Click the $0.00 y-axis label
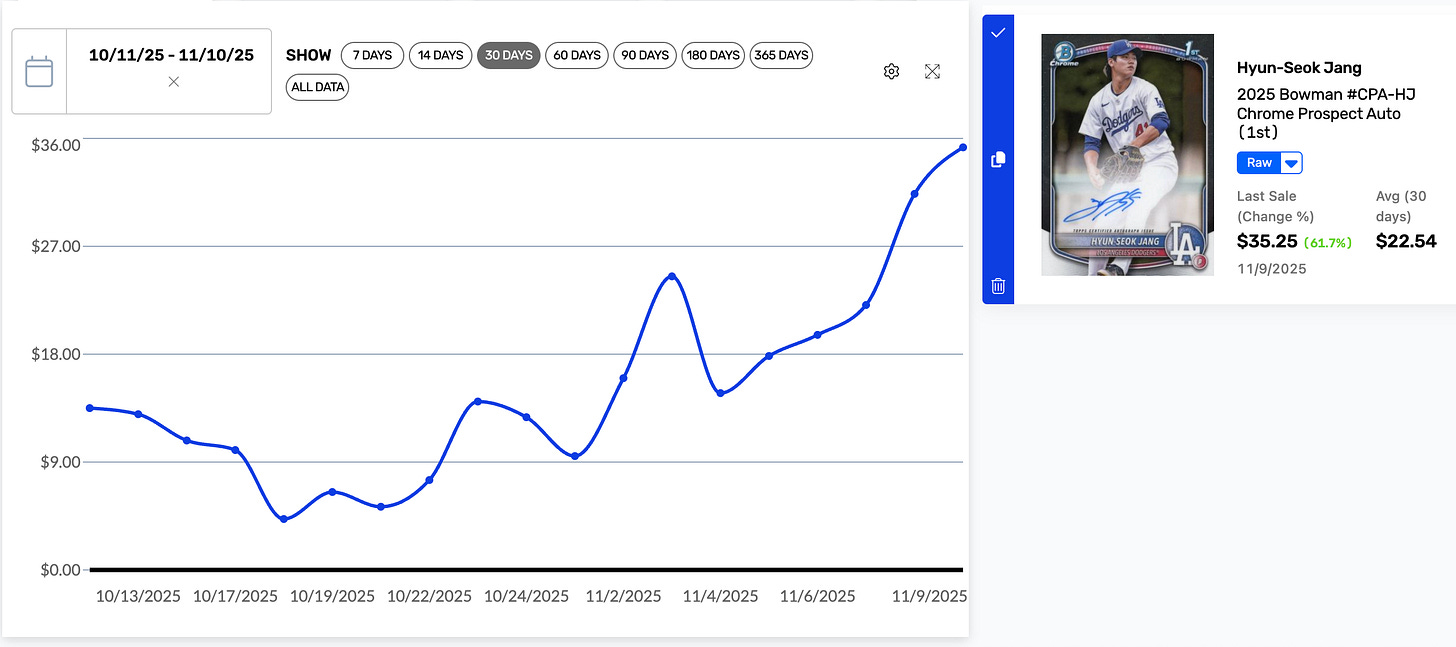1456x647 pixels. tap(60, 570)
